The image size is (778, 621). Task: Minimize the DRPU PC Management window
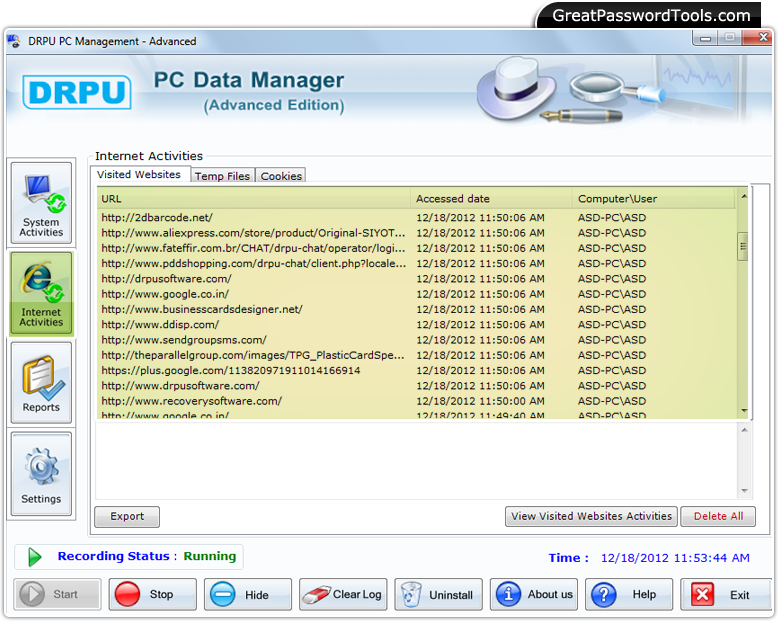705,38
